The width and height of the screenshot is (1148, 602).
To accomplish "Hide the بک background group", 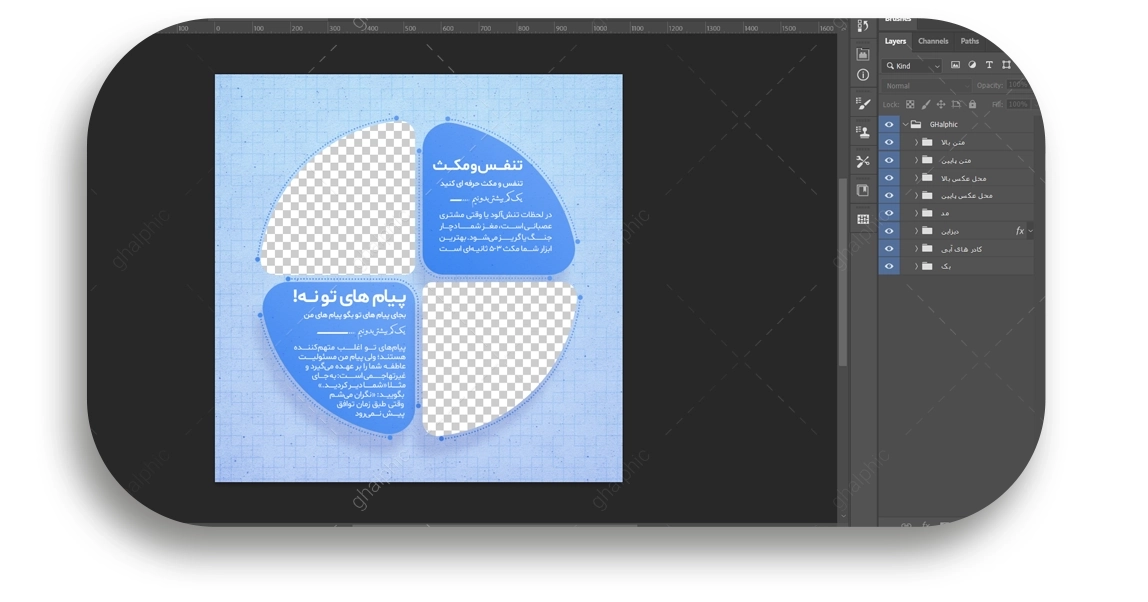I will coord(889,266).
